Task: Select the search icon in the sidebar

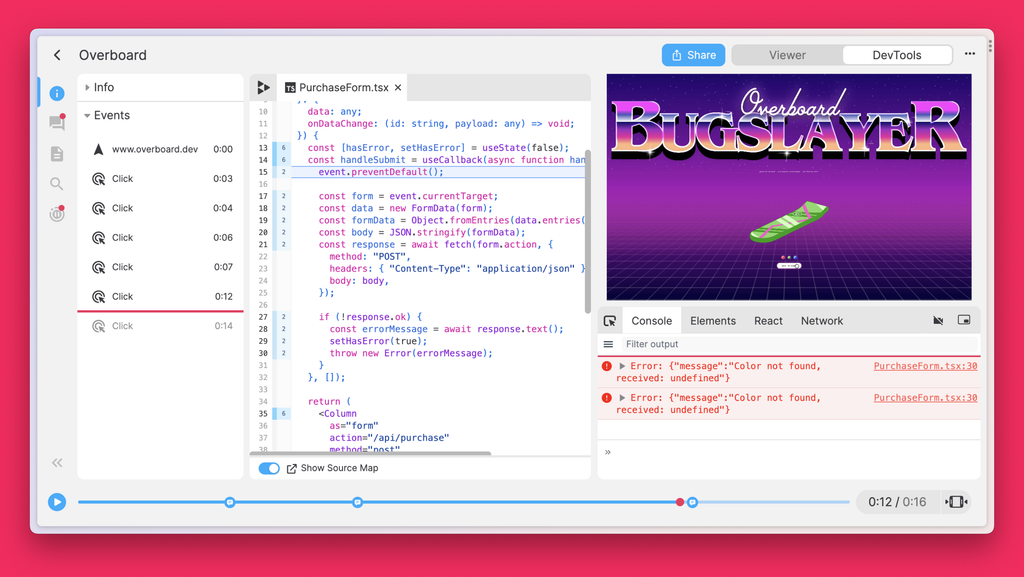Action: tap(57, 184)
